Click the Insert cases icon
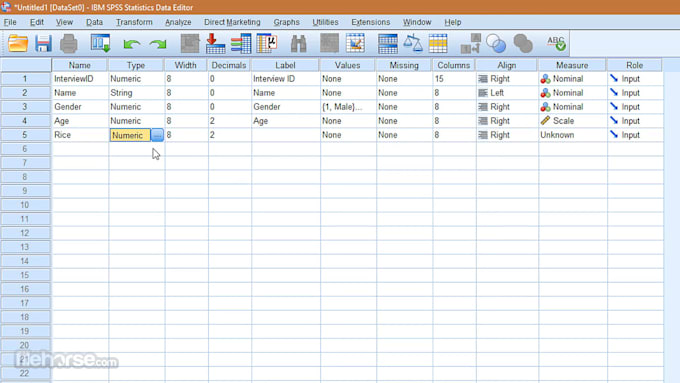680x383 pixels. tap(330, 44)
